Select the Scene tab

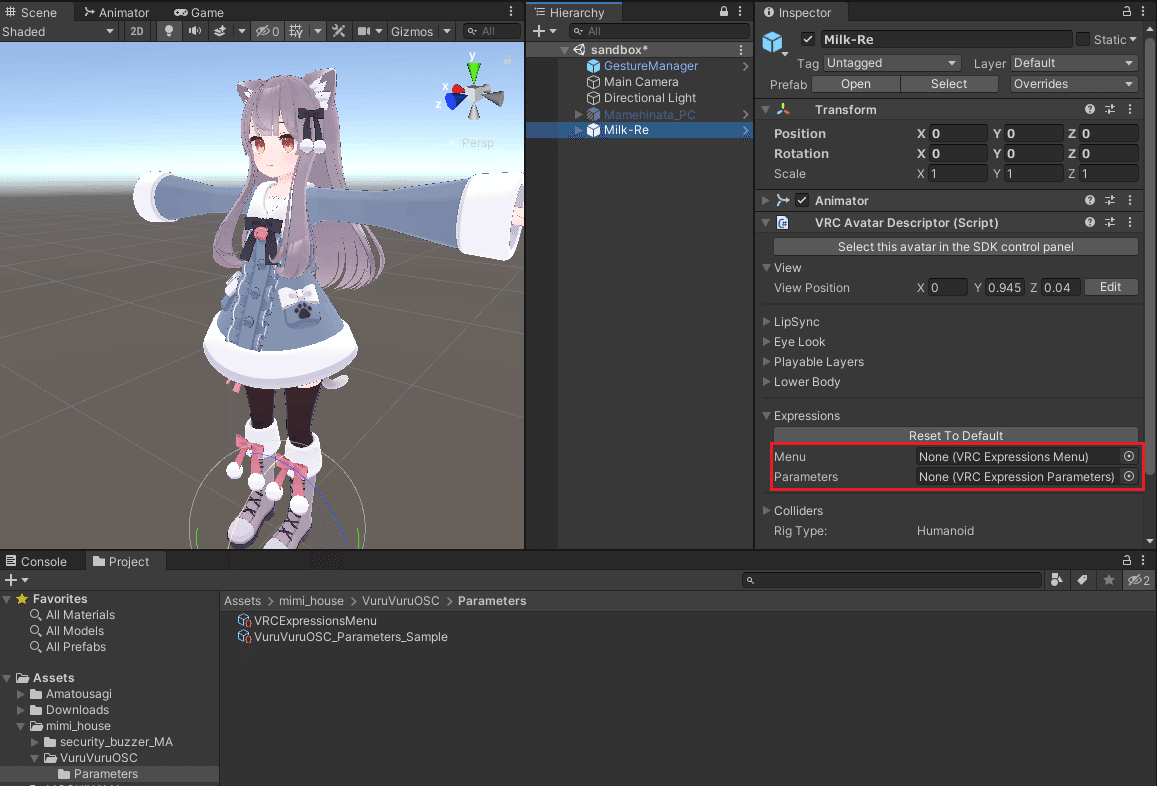[31, 12]
